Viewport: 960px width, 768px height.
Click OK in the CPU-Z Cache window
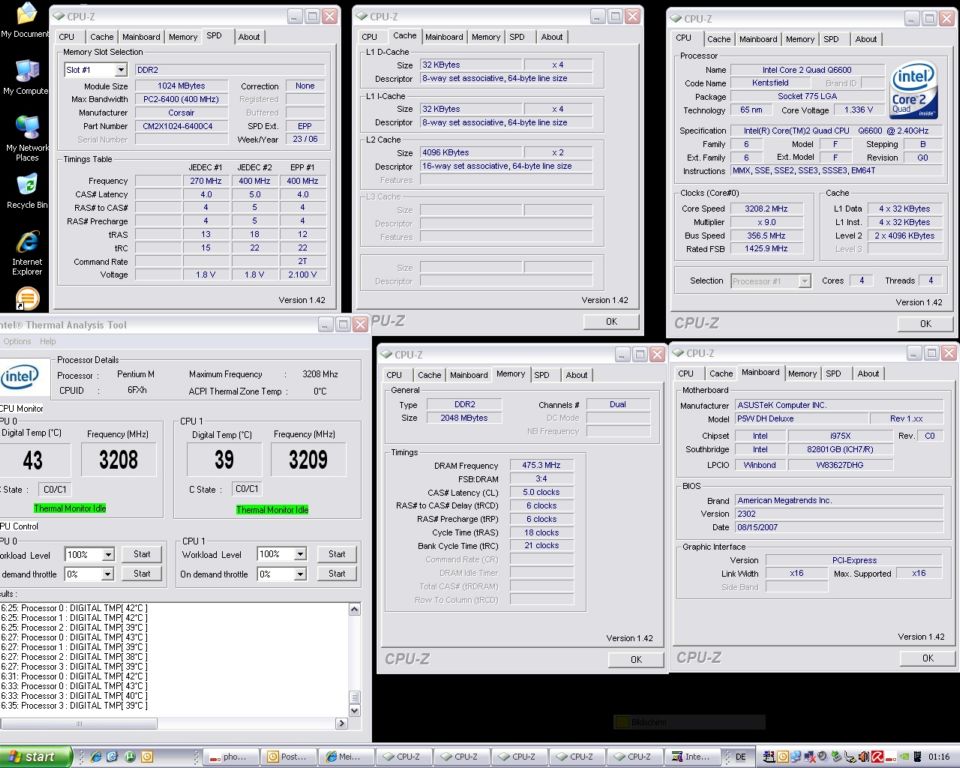coord(611,322)
